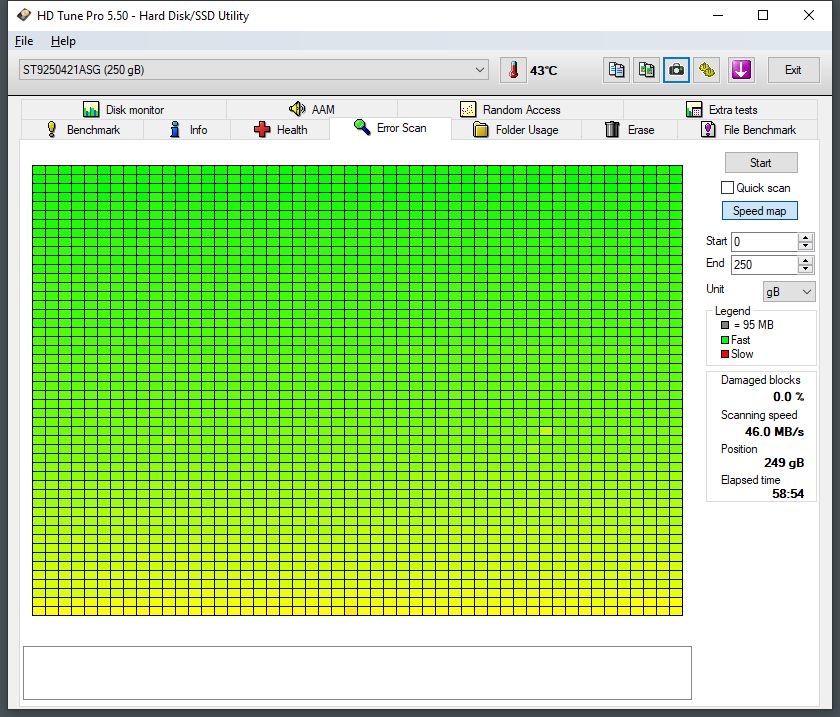840x717 pixels.
Task: Open options with the wrench icon
Action: click(x=707, y=70)
